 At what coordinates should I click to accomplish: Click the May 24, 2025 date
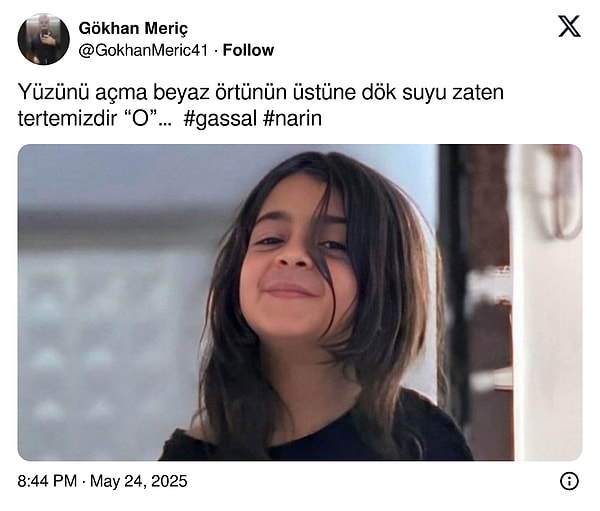(139, 481)
